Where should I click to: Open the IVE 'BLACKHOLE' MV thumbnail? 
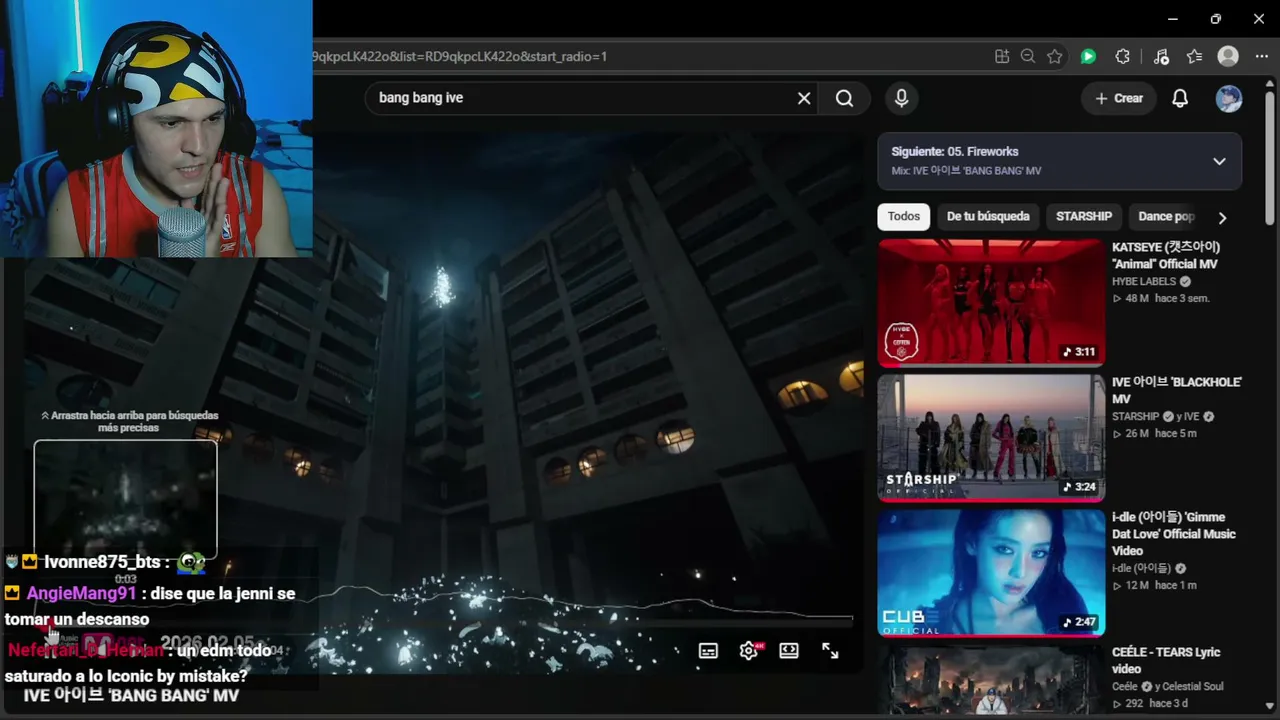(991, 437)
